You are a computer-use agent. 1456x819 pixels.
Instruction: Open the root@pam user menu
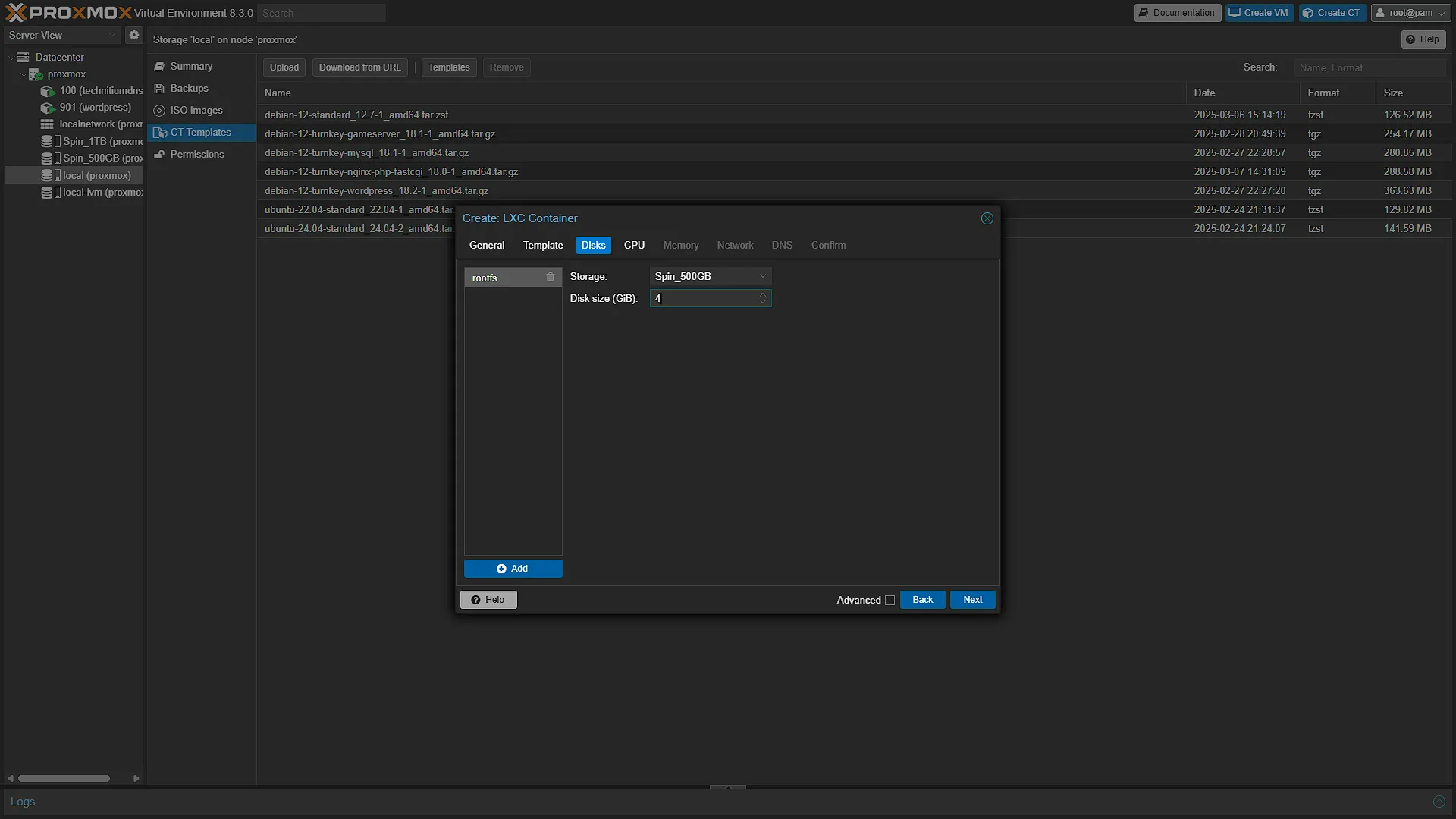click(x=1410, y=13)
